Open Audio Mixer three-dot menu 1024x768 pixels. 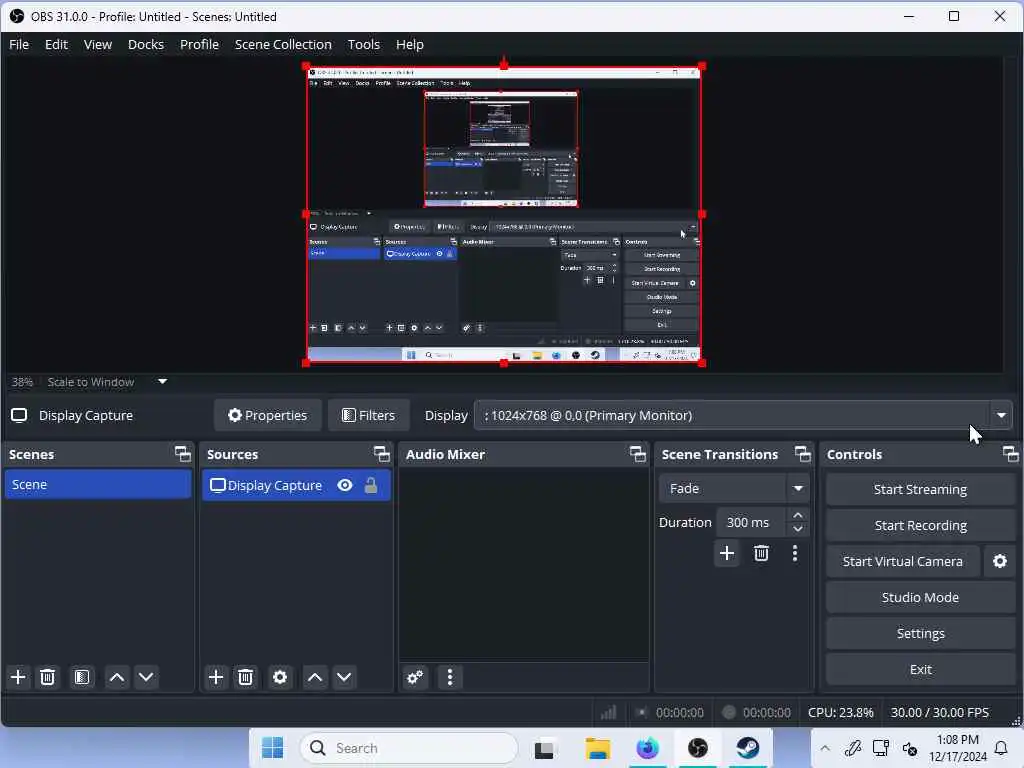pos(450,677)
